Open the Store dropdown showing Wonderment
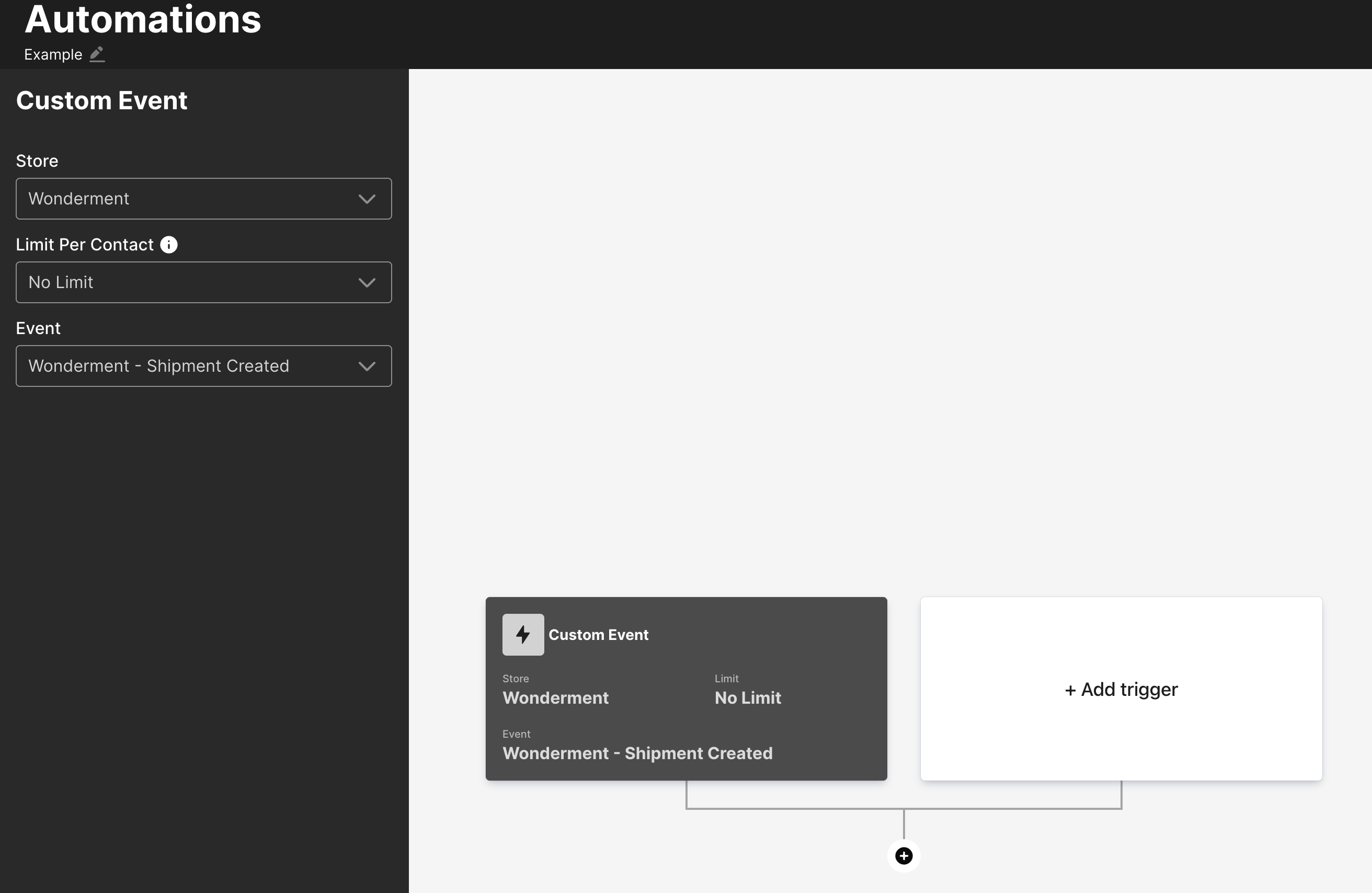1372x893 pixels. click(203, 199)
